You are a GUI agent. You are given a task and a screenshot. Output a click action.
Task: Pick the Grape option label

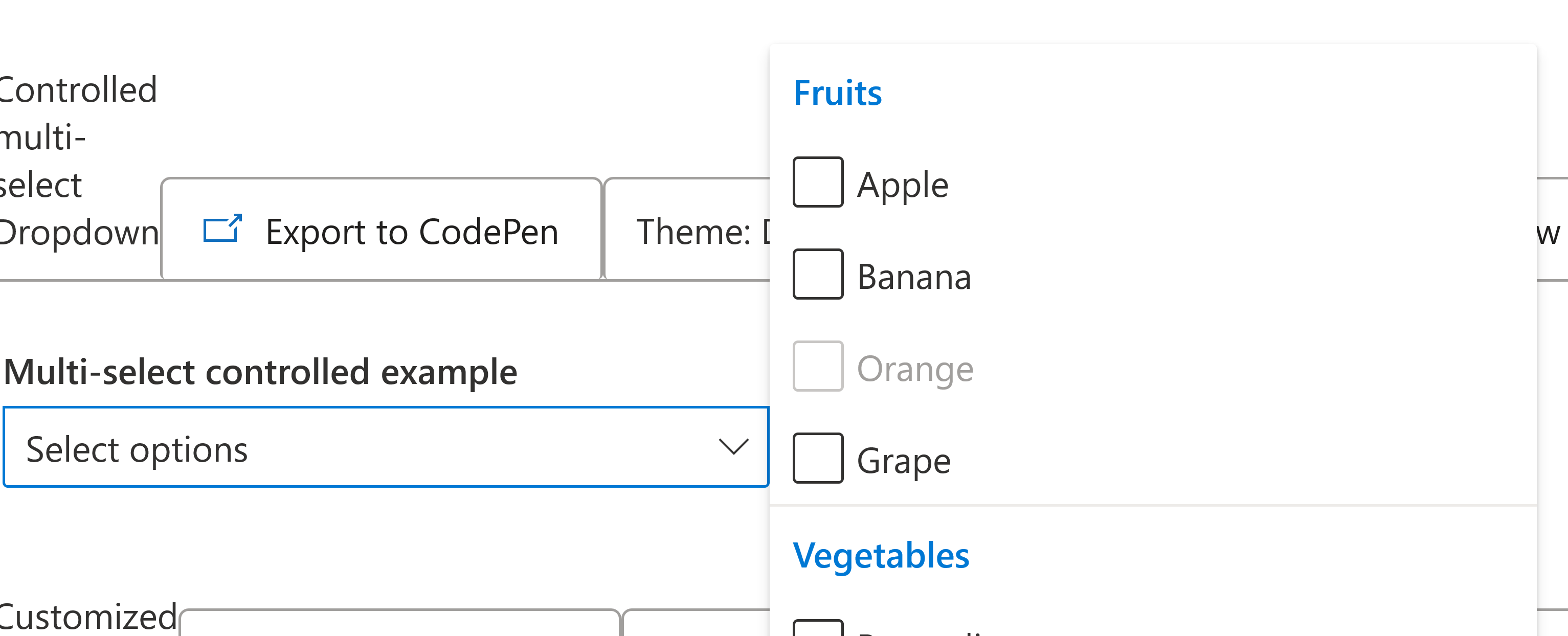point(903,461)
